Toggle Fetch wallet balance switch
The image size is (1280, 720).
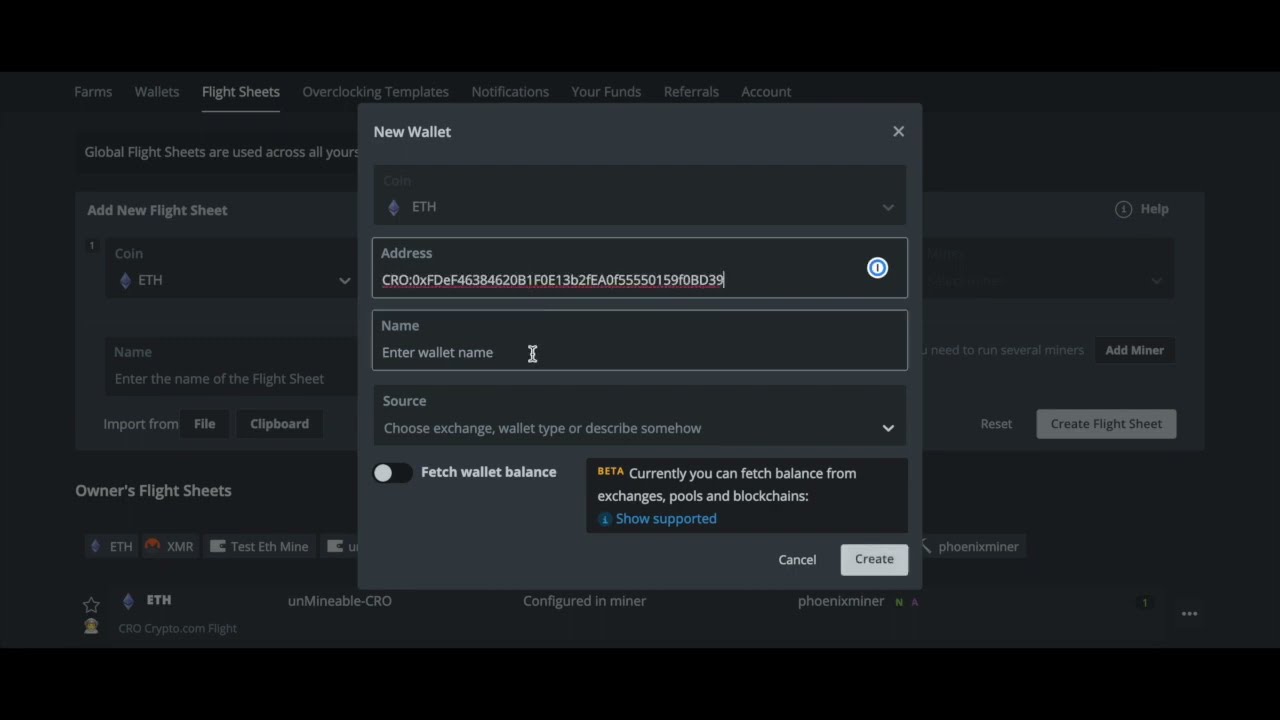(x=392, y=473)
